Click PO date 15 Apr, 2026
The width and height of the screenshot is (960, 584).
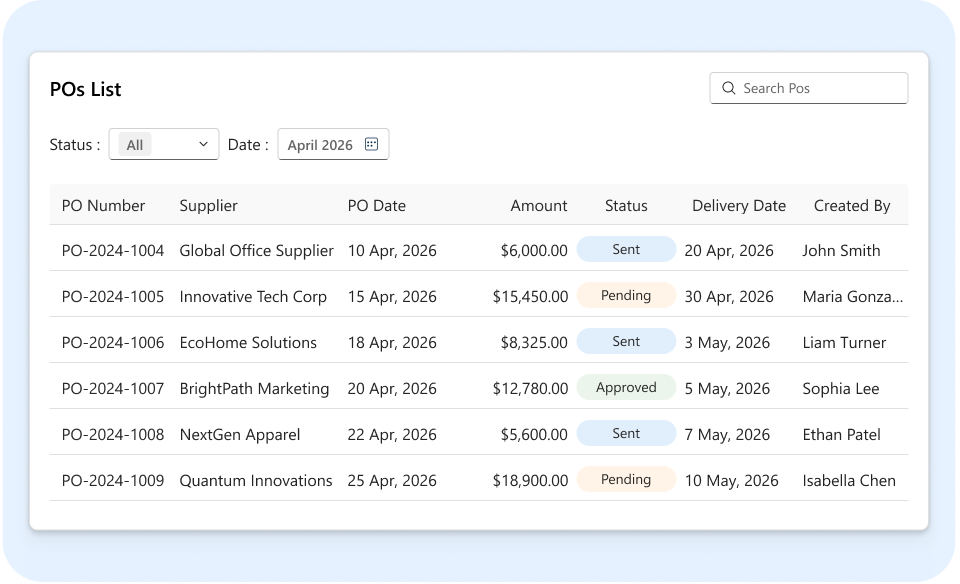coord(392,296)
